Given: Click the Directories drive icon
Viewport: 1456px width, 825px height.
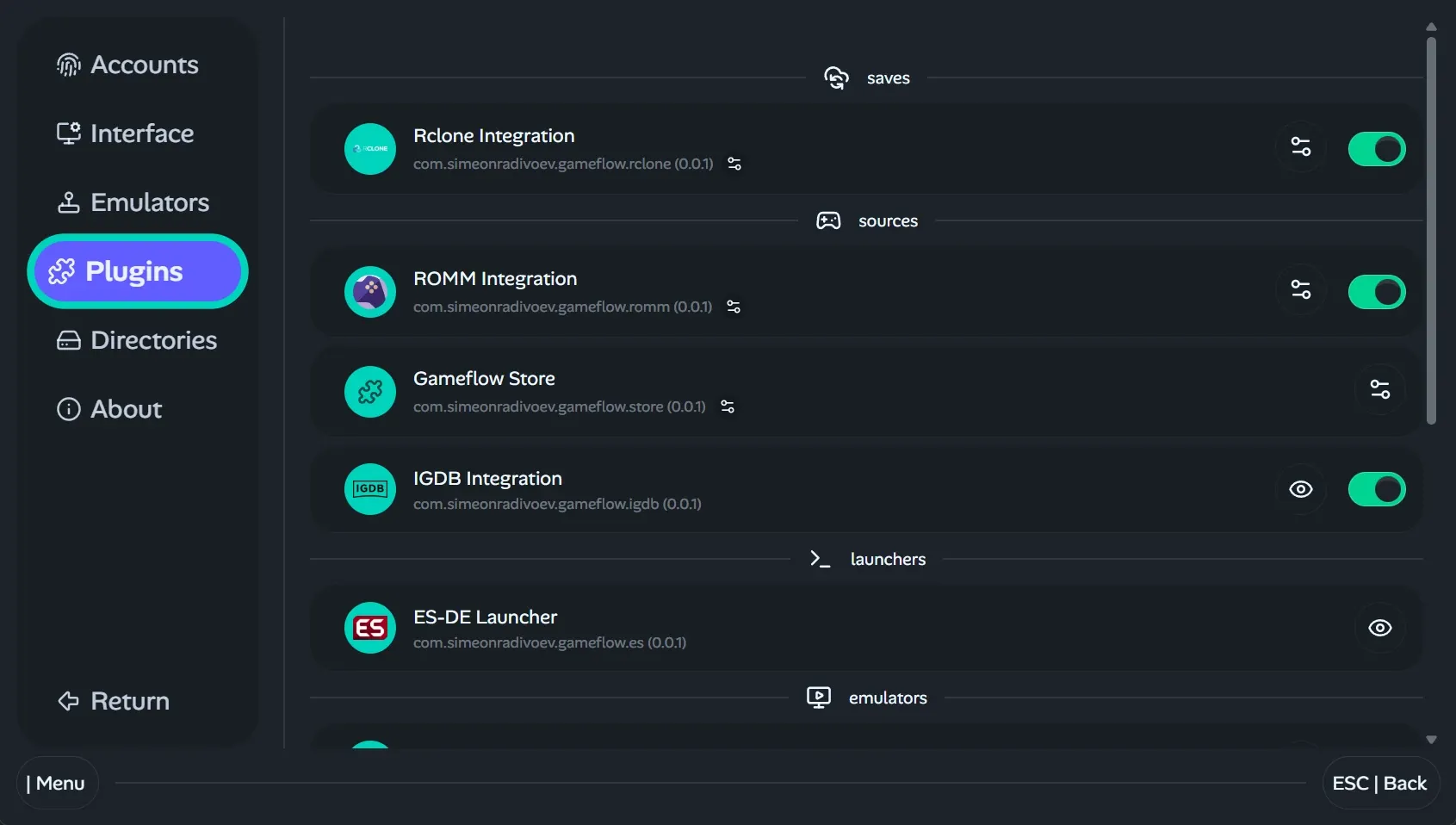Looking at the screenshot, I should point(68,340).
